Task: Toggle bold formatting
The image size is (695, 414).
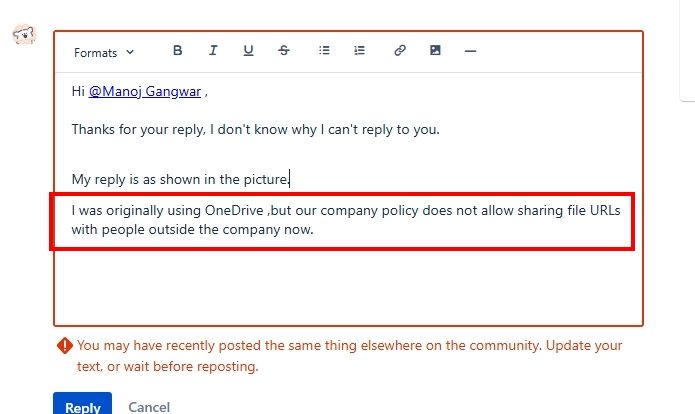Action: (177, 51)
